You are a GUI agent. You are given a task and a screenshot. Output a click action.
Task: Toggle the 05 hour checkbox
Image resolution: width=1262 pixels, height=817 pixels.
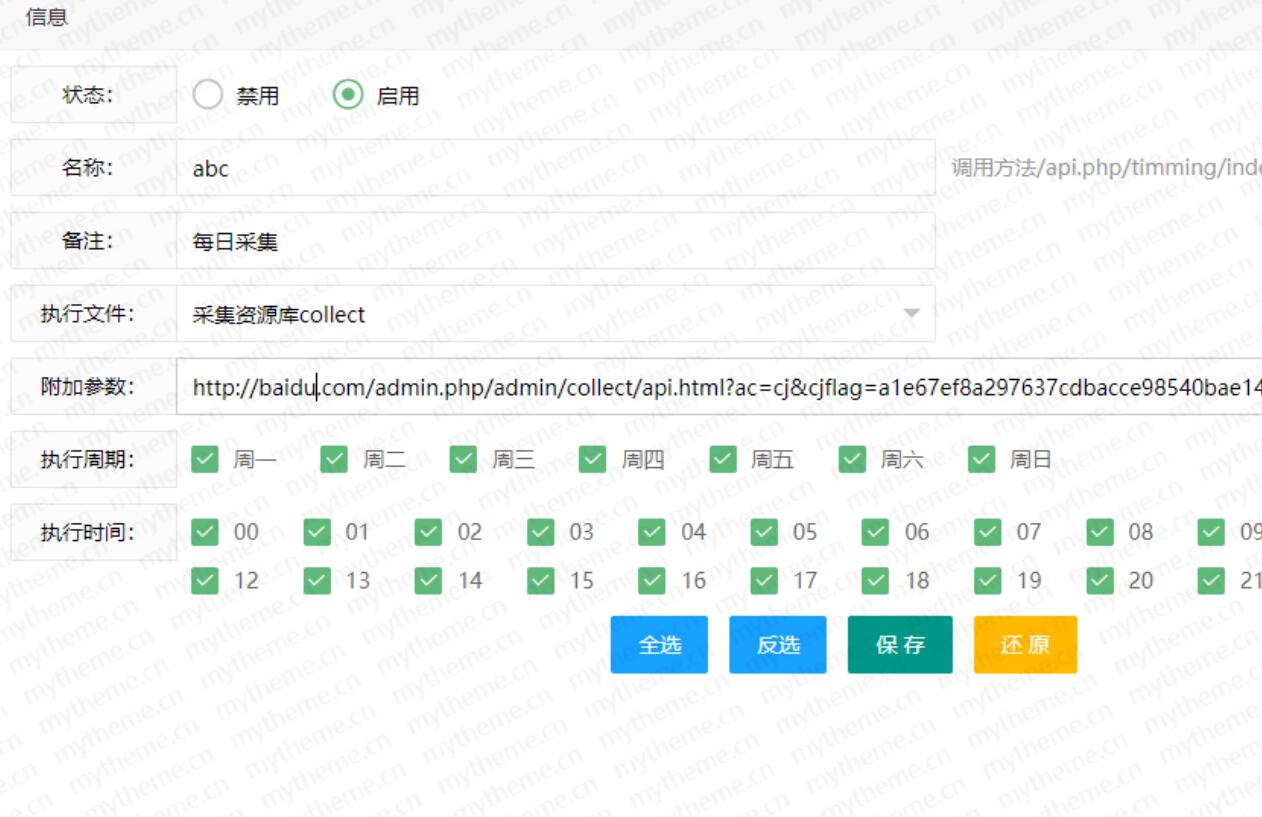pyautogui.click(x=765, y=531)
